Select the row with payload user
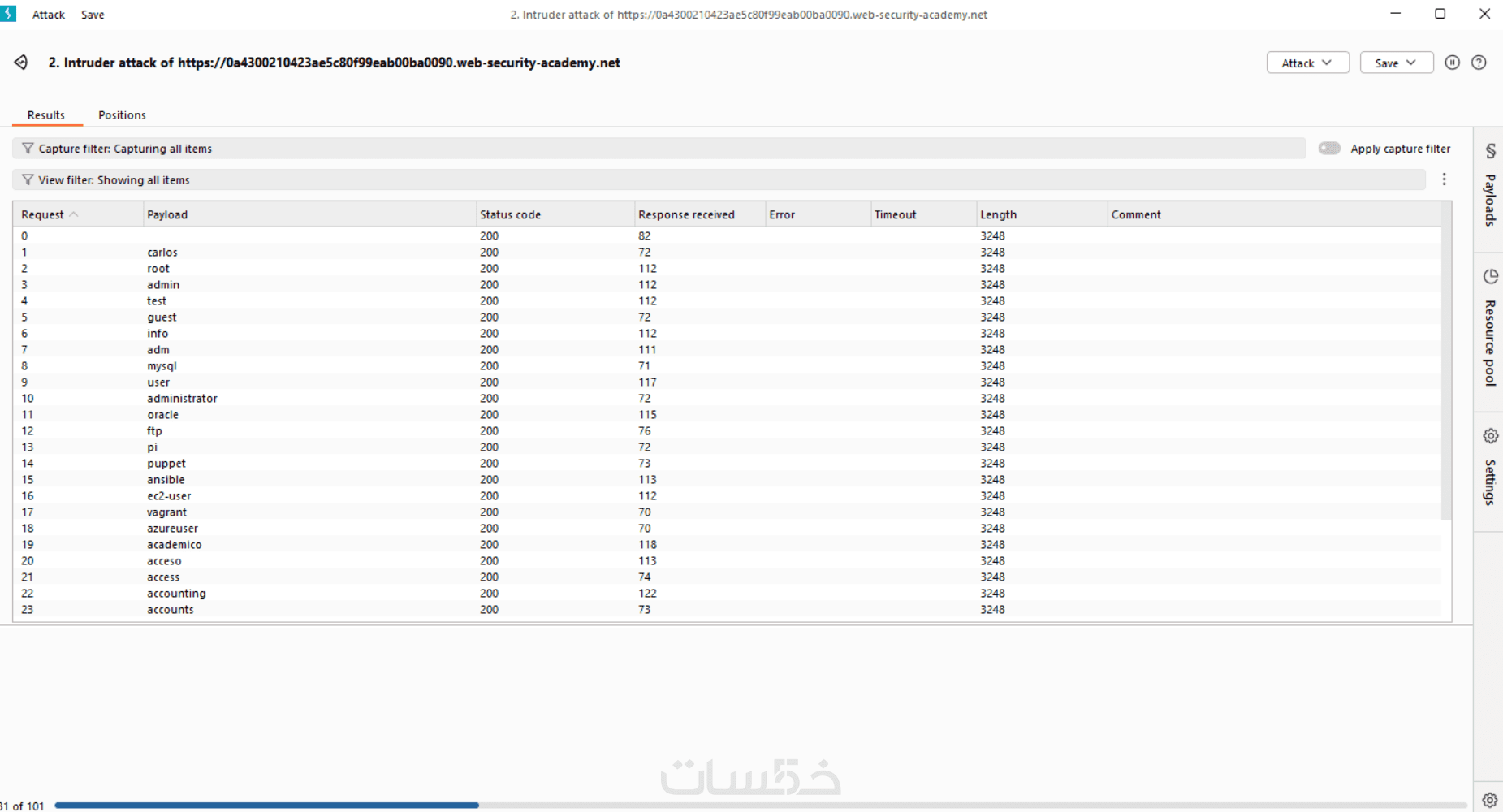This screenshot has width=1503, height=812. (x=727, y=382)
